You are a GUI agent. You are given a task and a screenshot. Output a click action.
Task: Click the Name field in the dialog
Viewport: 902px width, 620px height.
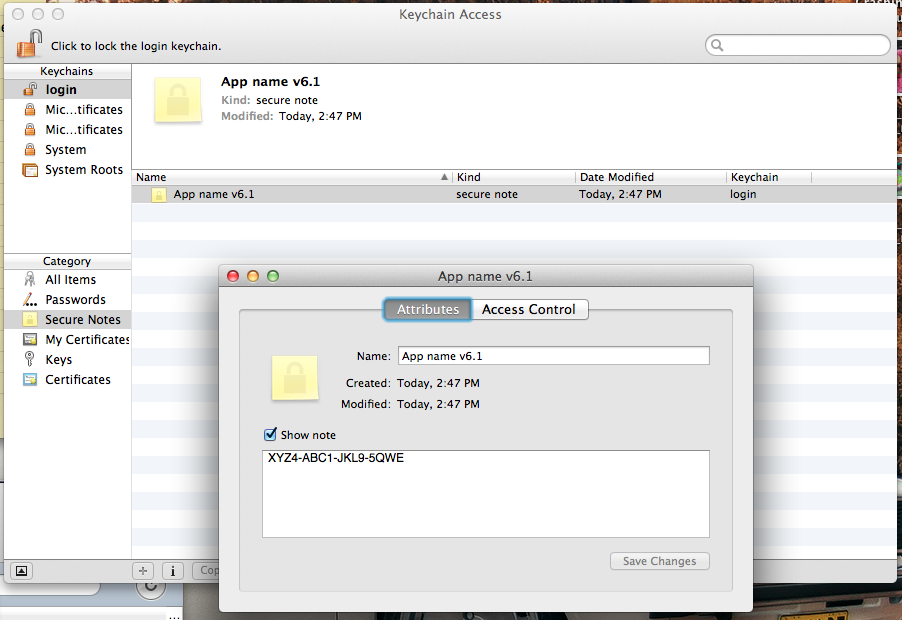click(x=553, y=356)
